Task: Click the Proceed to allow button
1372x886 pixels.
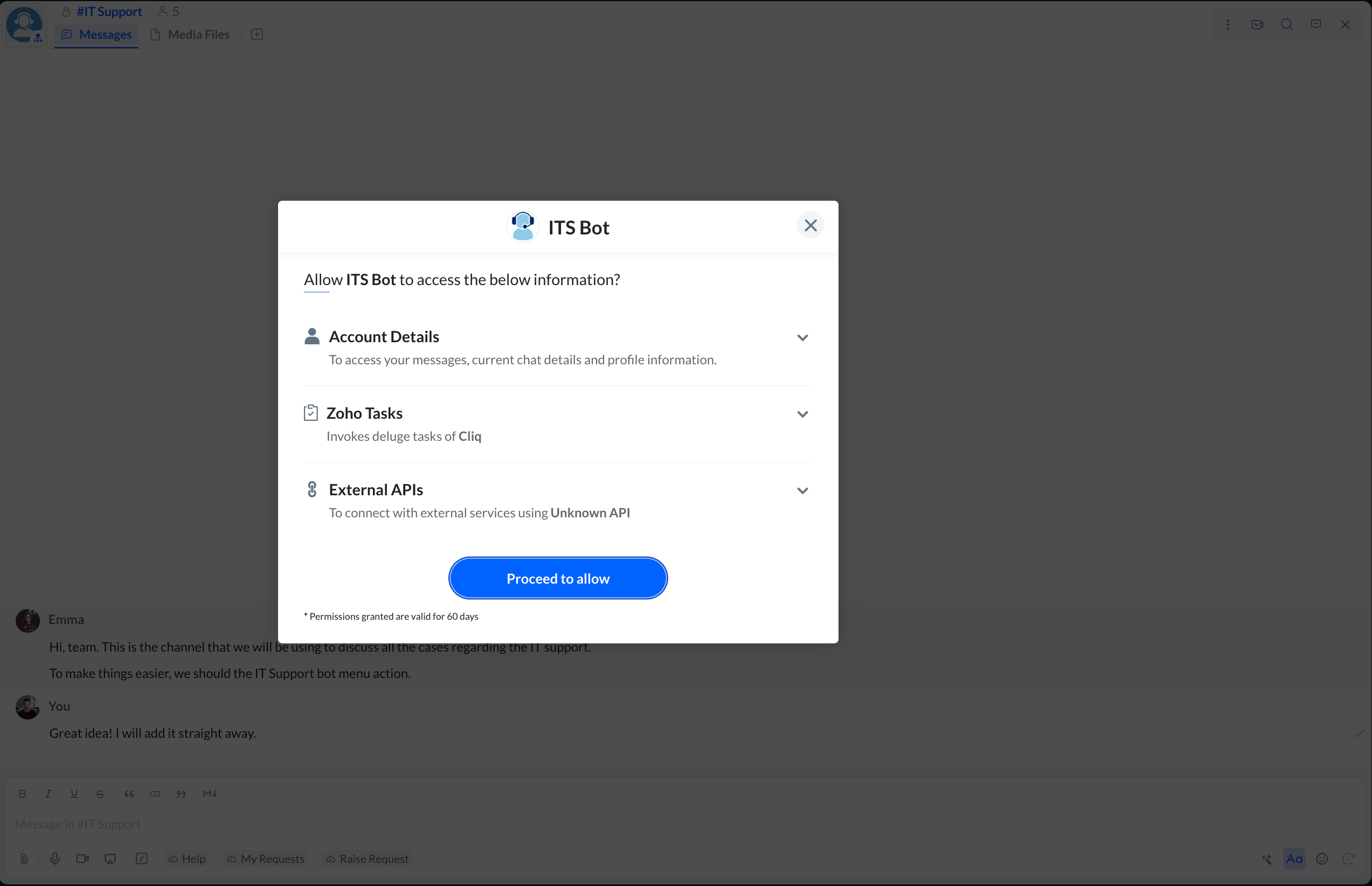Action: pyautogui.click(x=557, y=578)
